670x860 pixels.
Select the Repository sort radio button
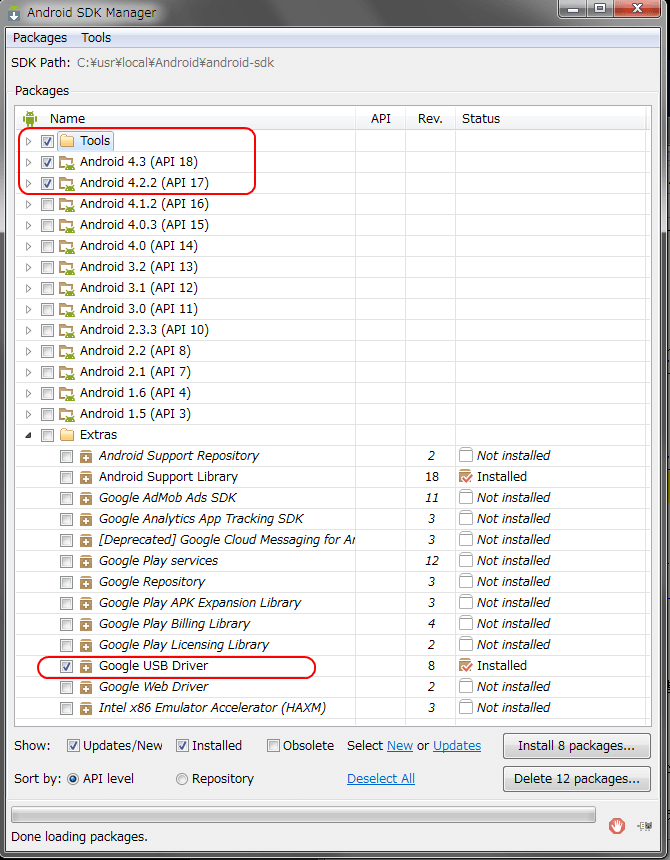pos(182,779)
